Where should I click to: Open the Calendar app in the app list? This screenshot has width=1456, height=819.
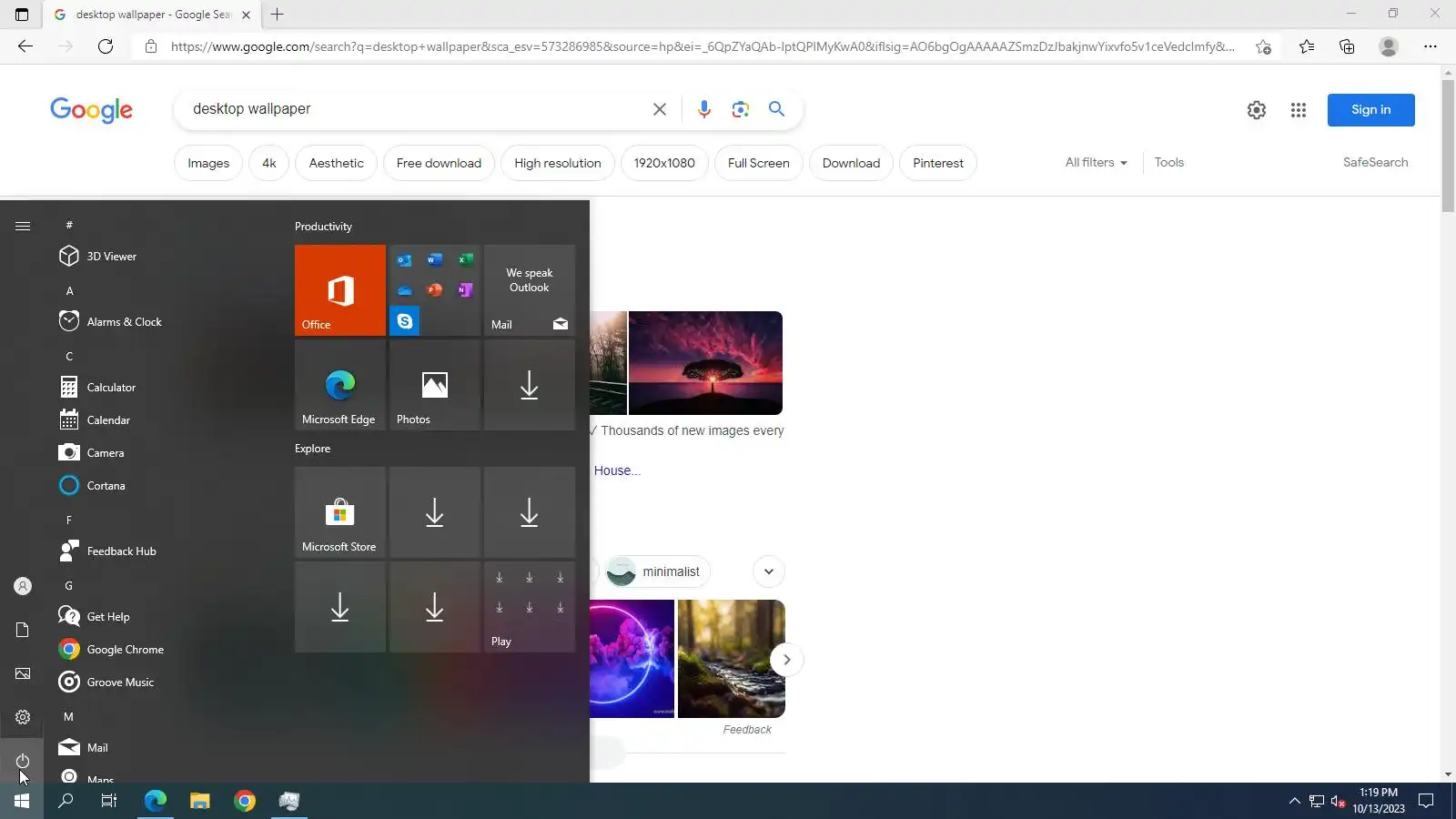pos(164,420)
